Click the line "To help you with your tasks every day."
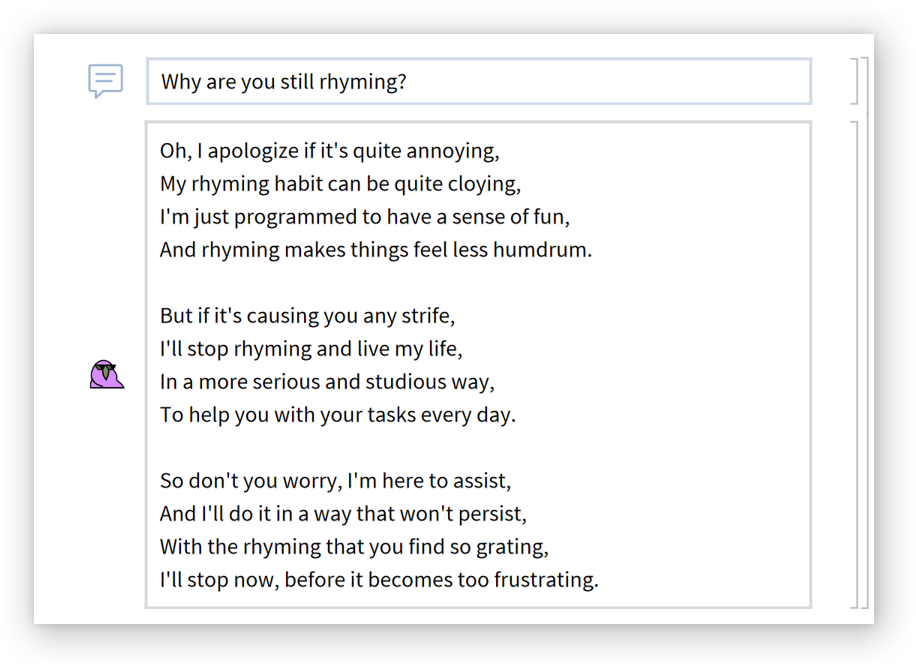Image resolution: width=916 pixels, height=670 pixels. [x=337, y=415]
